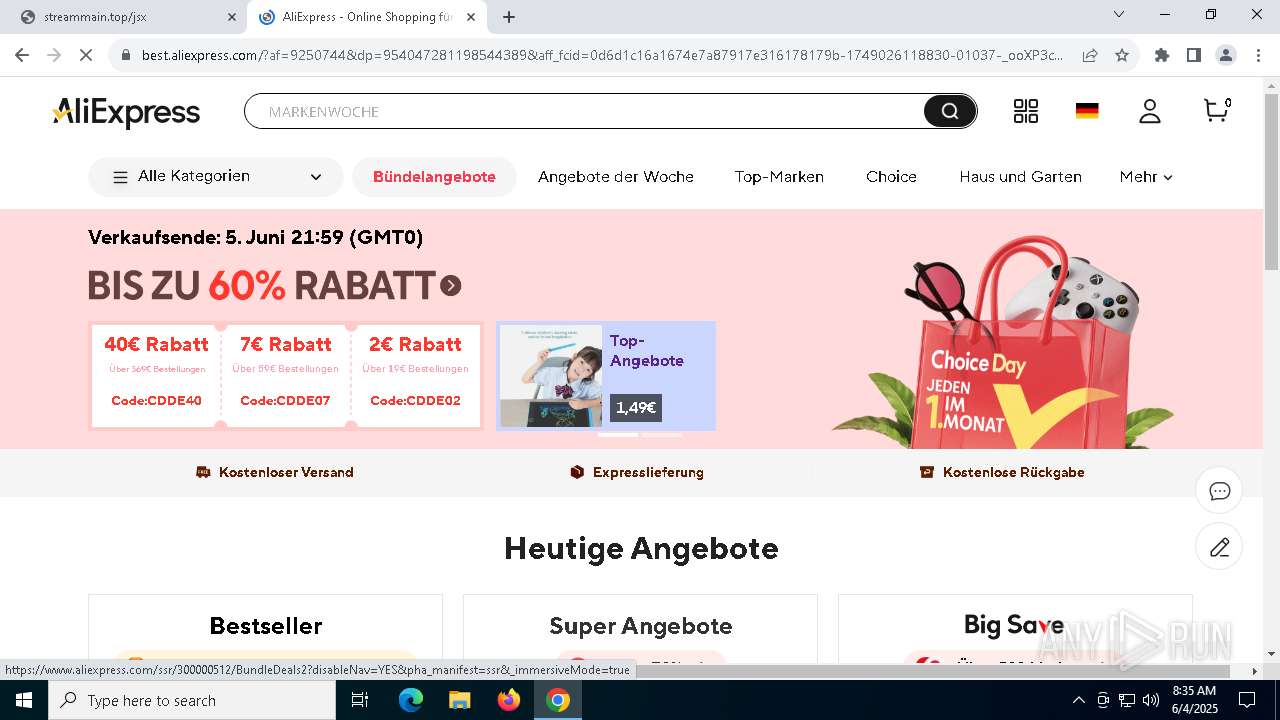Open the shopping cart icon

point(1217,110)
